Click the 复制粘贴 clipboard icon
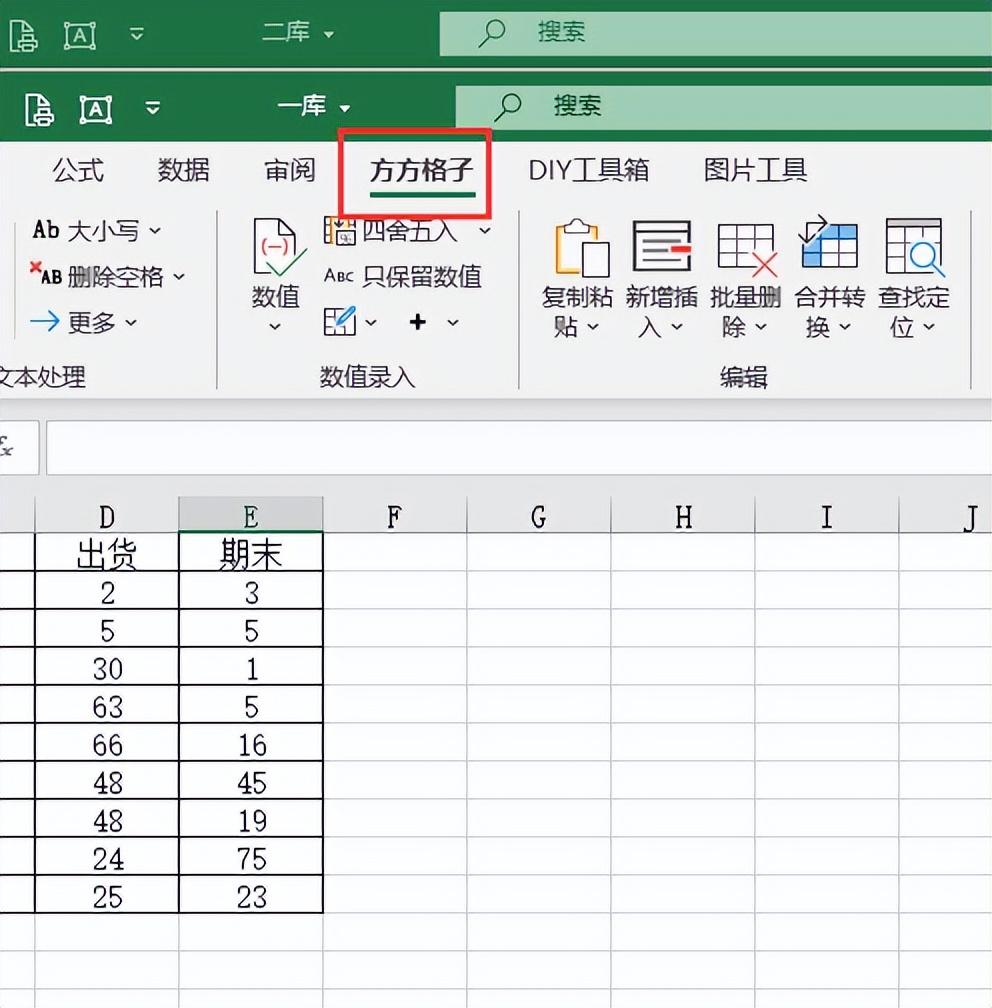The image size is (992, 1008). 581,248
